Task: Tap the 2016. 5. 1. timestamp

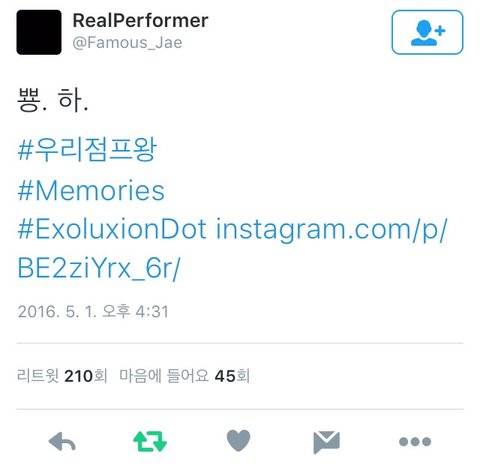Action: tap(93, 312)
